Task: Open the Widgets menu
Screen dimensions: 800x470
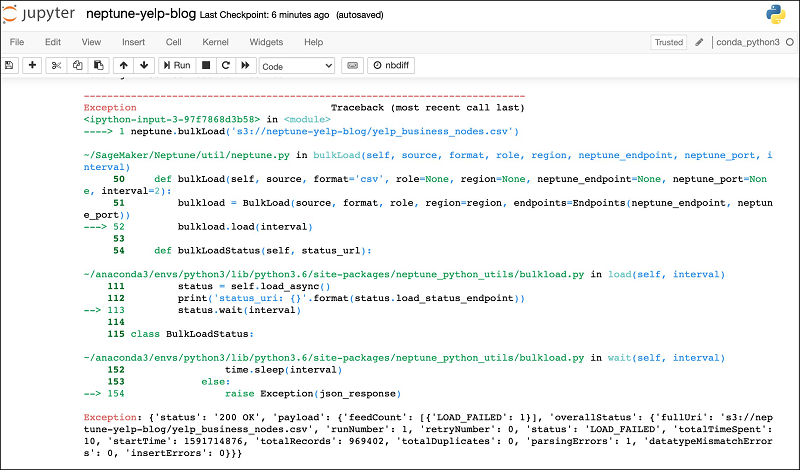Action: pos(266,42)
